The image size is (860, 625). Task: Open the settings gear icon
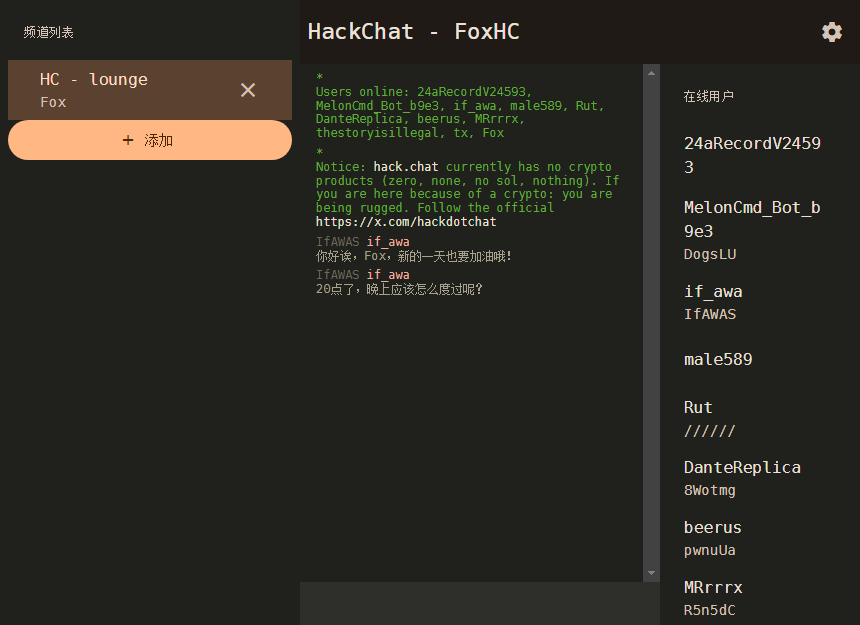pyautogui.click(x=831, y=32)
